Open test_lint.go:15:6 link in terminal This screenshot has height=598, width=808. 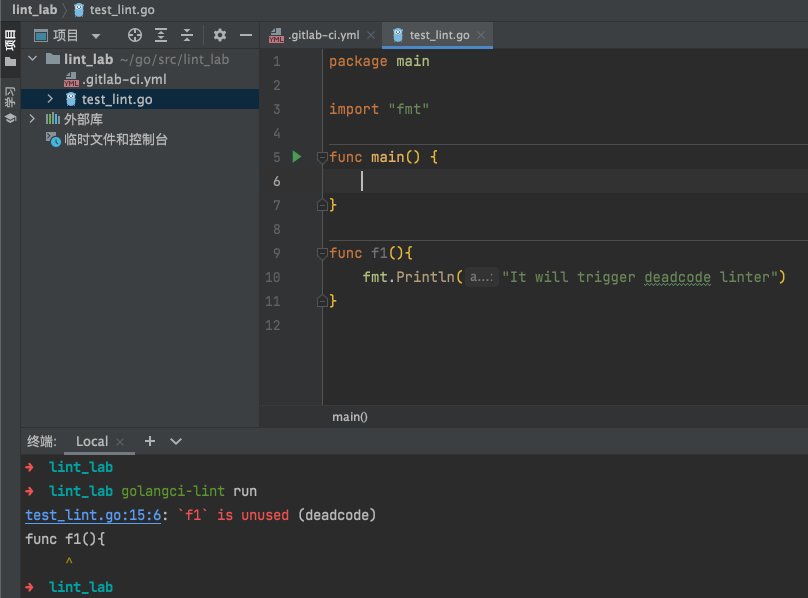pyautogui.click(x=91, y=515)
